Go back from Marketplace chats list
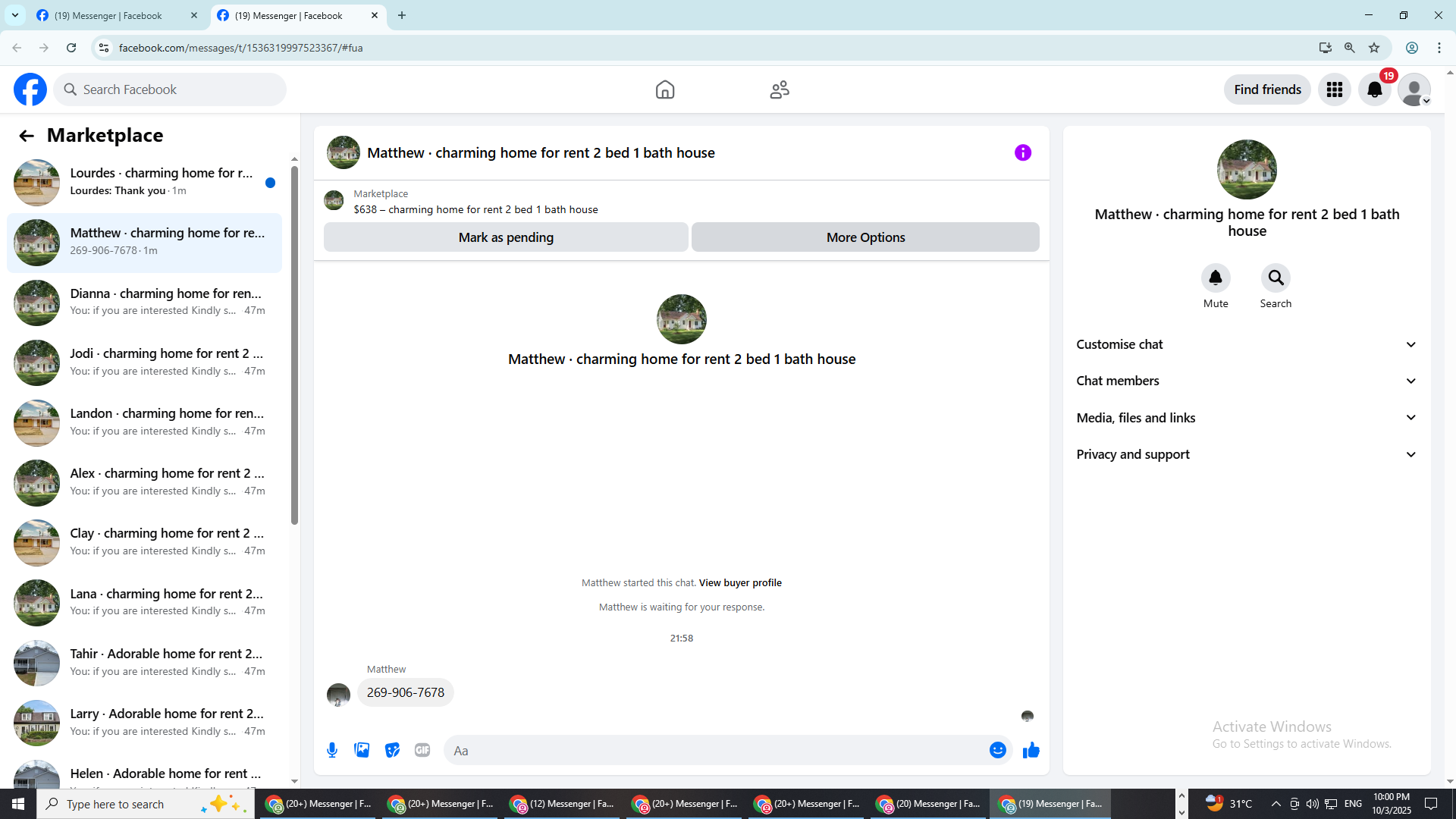The width and height of the screenshot is (1456, 819). tap(27, 136)
